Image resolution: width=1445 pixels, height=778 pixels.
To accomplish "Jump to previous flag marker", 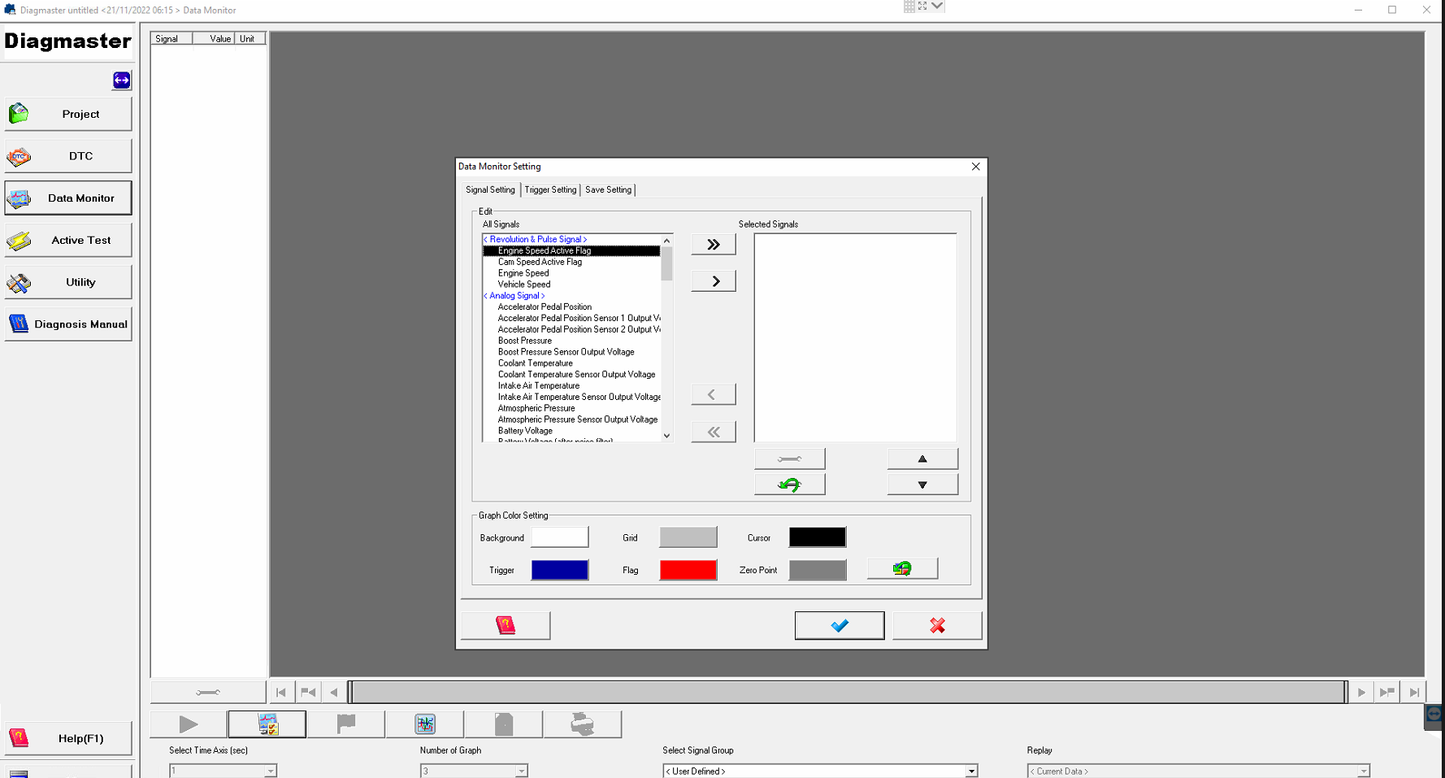I will 308,692.
